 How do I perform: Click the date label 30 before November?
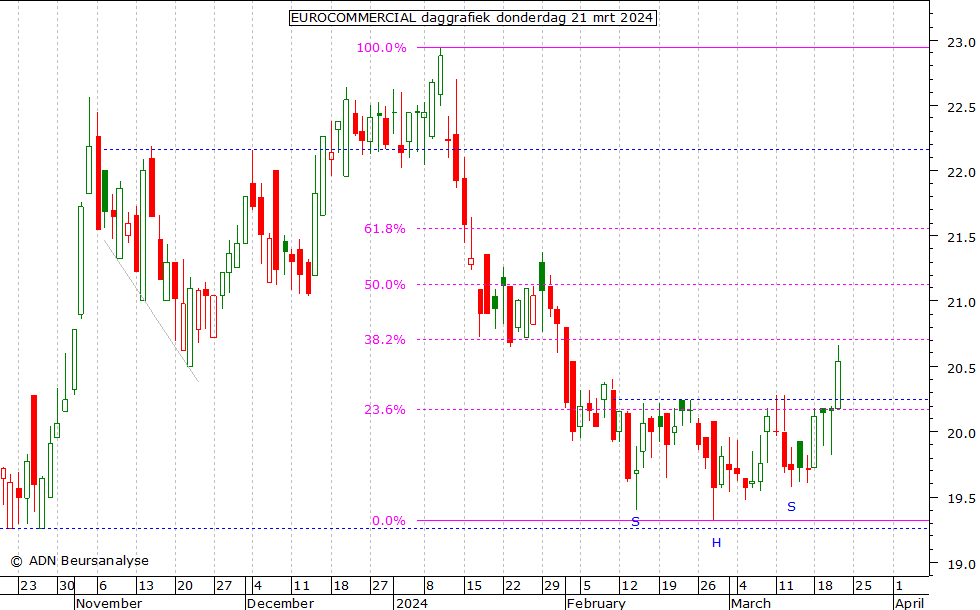pos(67,586)
